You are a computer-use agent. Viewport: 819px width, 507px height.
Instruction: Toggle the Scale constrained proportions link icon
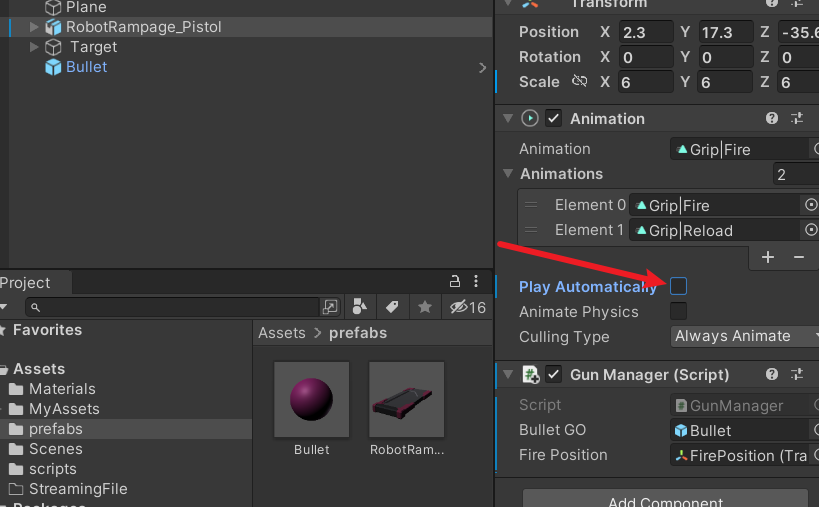(x=579, y=82)
